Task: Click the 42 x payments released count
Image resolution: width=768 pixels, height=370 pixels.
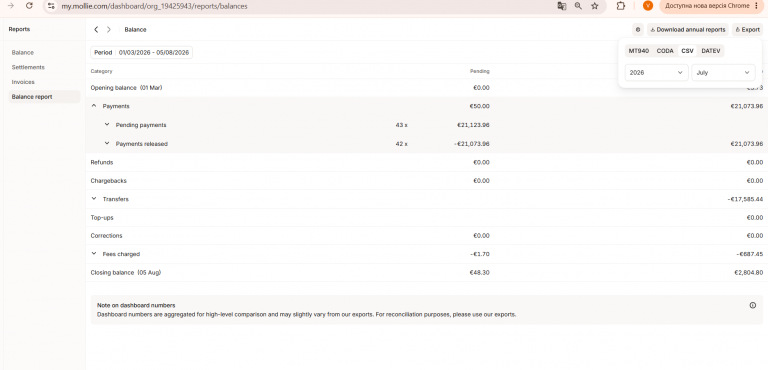Action: [402, 144]
